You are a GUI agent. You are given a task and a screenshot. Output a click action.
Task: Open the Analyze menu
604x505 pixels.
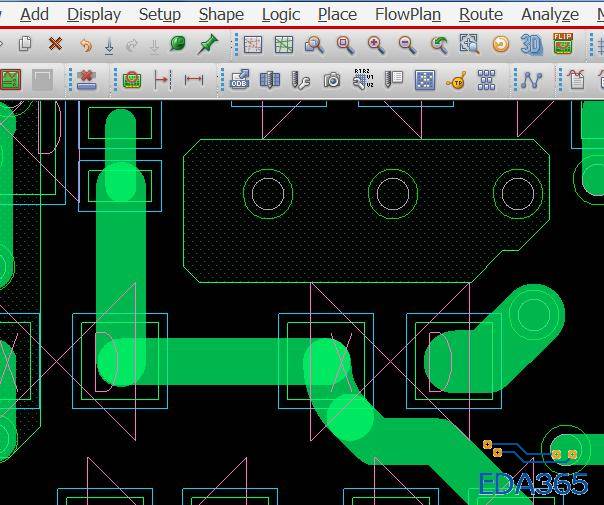point(550,14)
